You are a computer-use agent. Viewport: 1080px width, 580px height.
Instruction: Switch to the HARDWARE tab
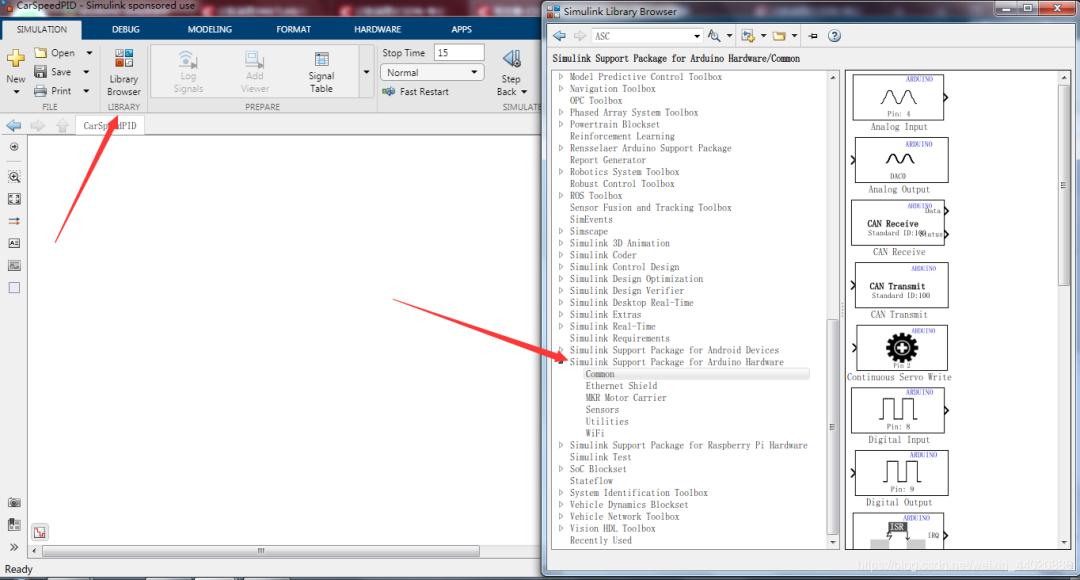pos(377,30)
